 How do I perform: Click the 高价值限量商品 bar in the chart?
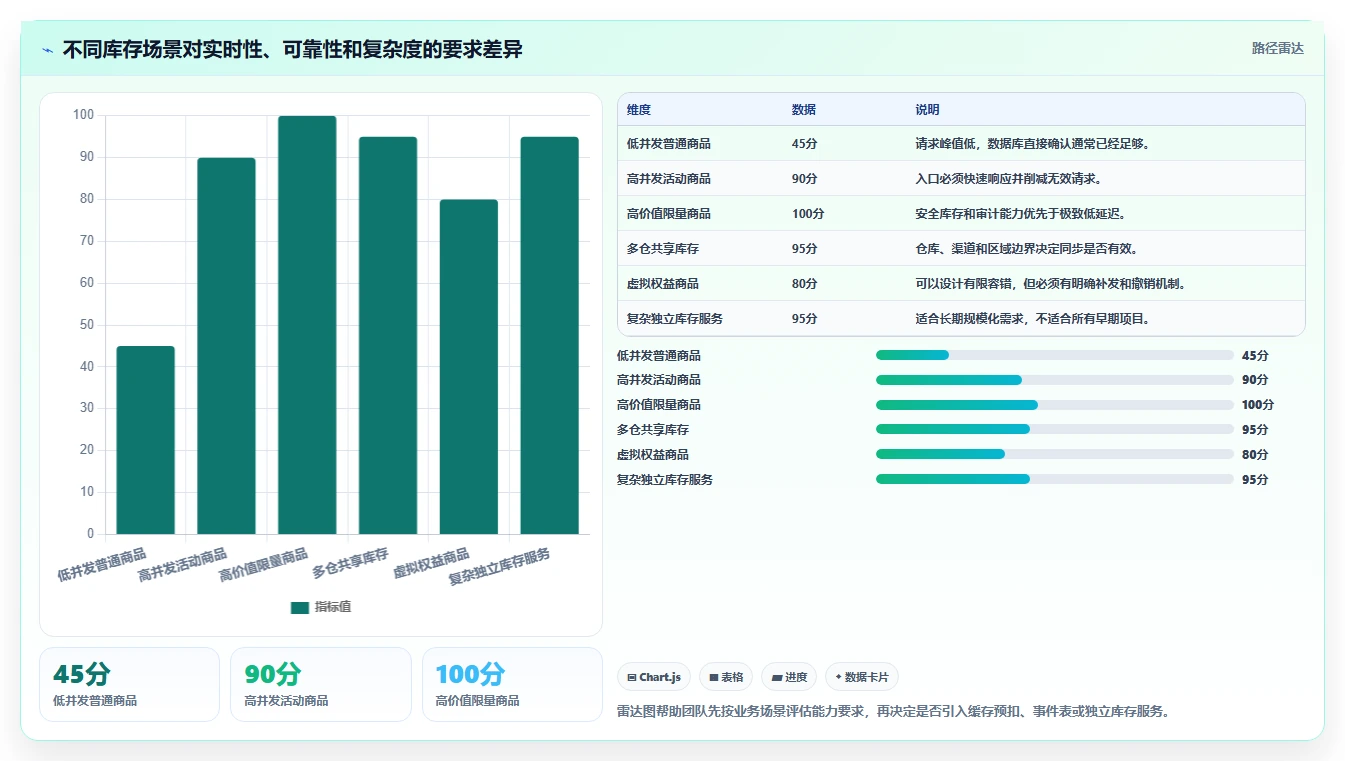click(307, 325)
